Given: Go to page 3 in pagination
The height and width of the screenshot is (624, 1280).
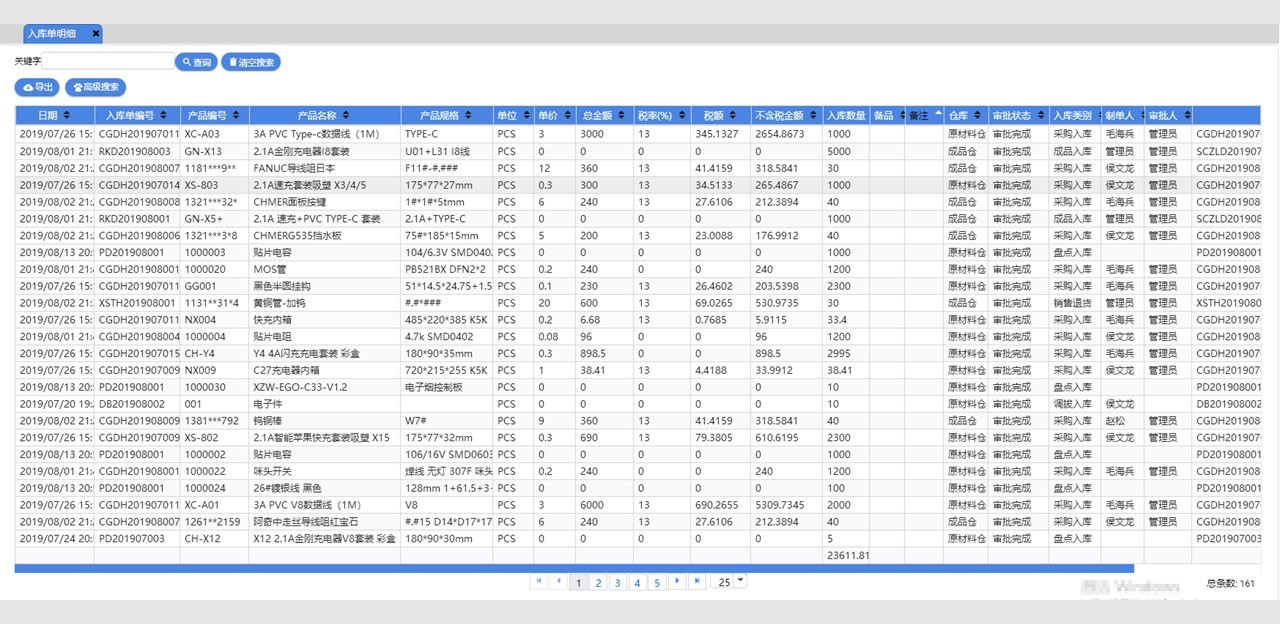Looking at the screenshot, I should coord(617,582).
